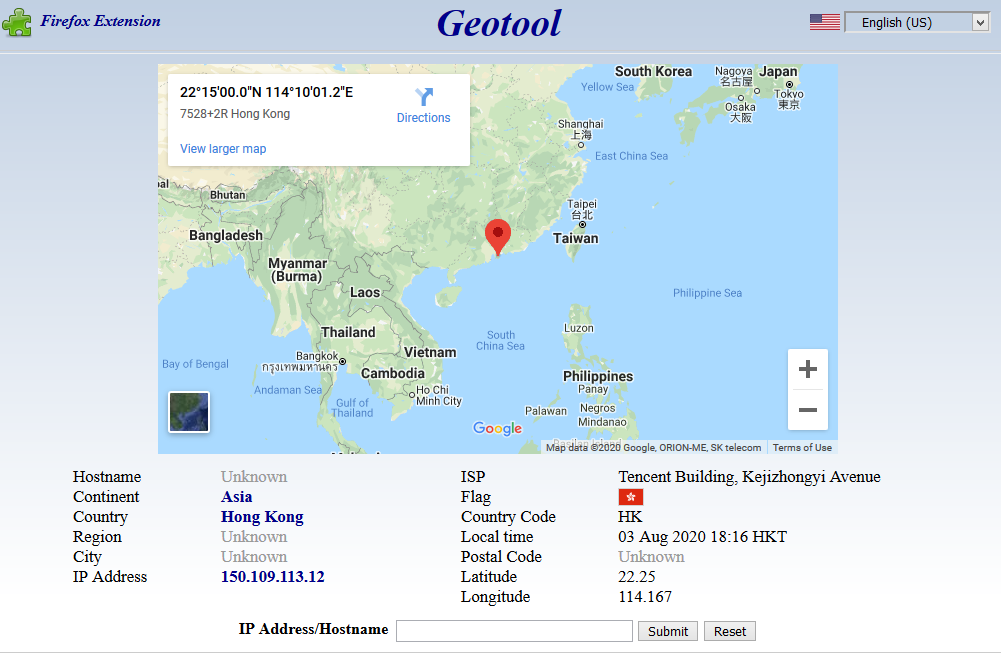Click the US flag icon
This screenshot has height=653, width=1001.
(825, 22)
